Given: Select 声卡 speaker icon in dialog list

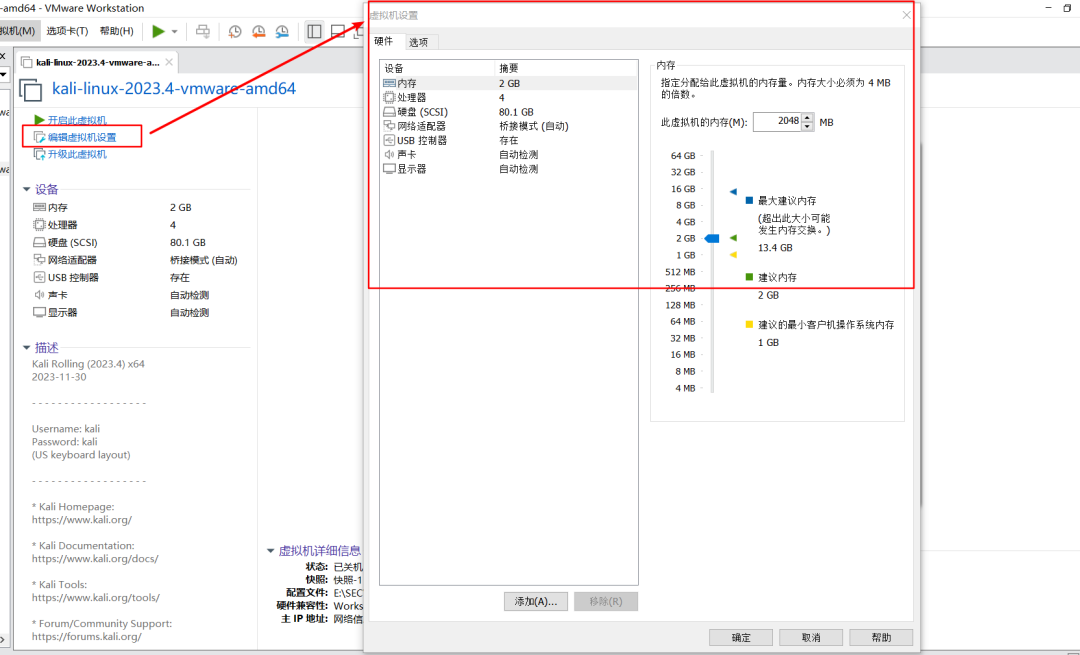Looking at the screenshot, I should pyautogui.click(x=389, y=154).
